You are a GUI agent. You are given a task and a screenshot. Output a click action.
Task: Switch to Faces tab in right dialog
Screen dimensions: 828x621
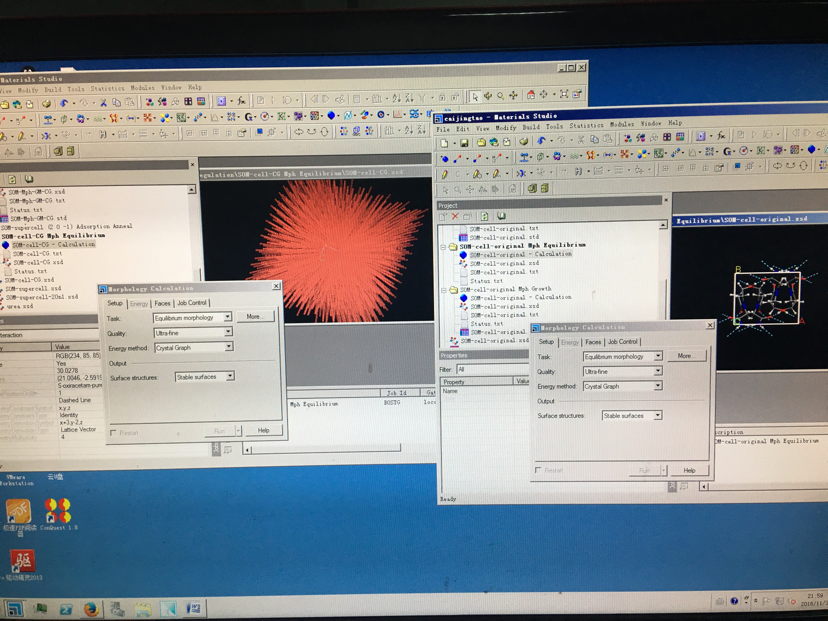pos(592,342)
